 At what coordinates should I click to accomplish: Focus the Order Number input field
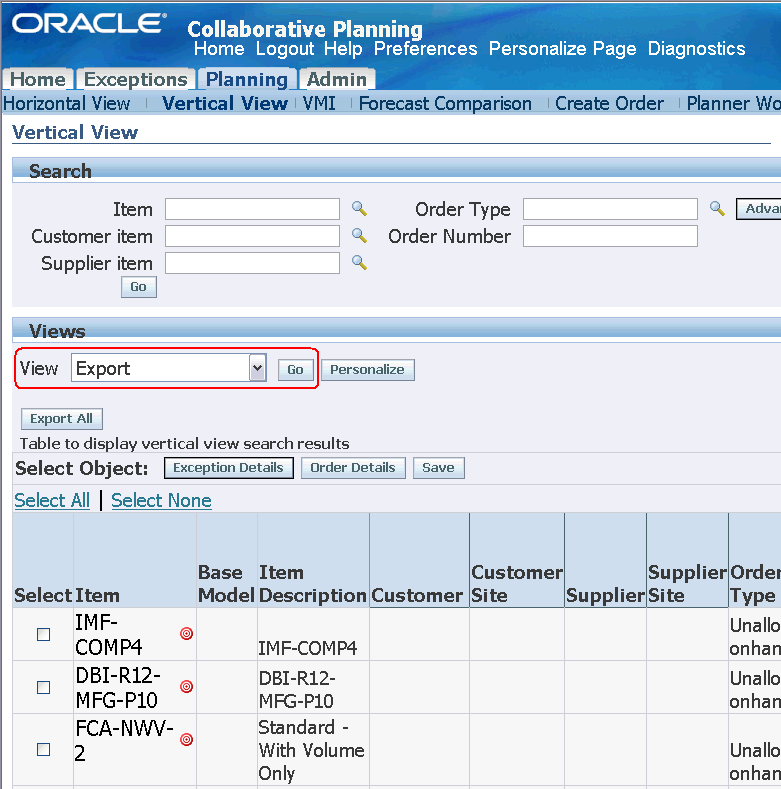[610, 236]
